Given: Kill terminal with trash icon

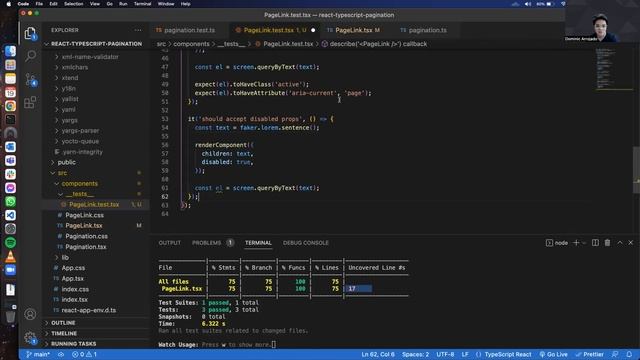Looking at the screenshot, I should point(607,243).
